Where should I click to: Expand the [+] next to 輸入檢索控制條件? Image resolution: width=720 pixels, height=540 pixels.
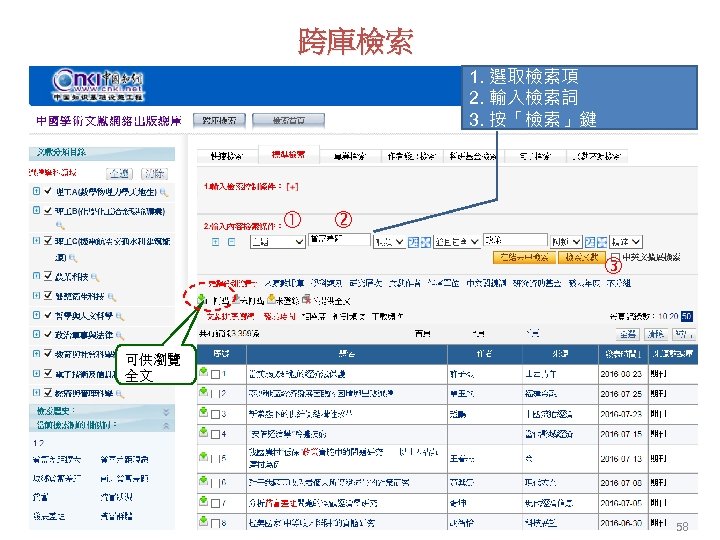point(292,186)
